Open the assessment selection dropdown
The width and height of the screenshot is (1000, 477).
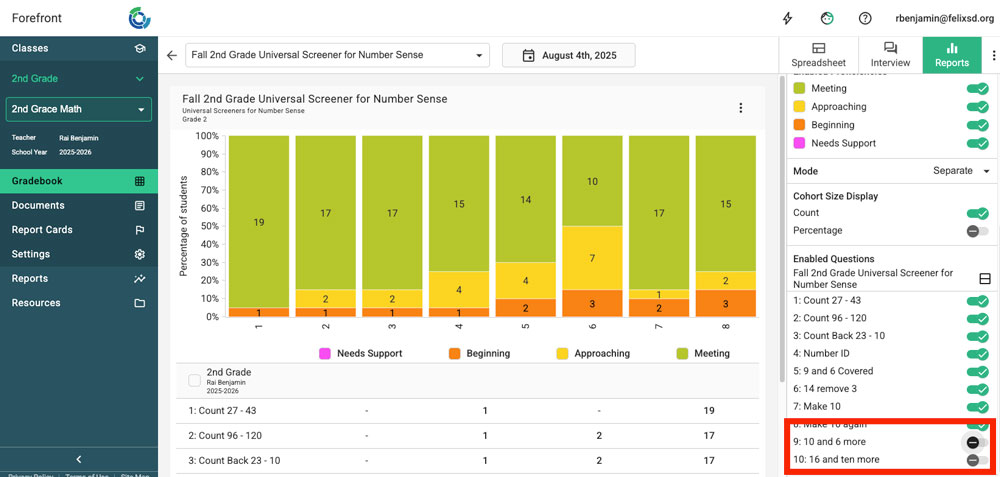point(337,56)
